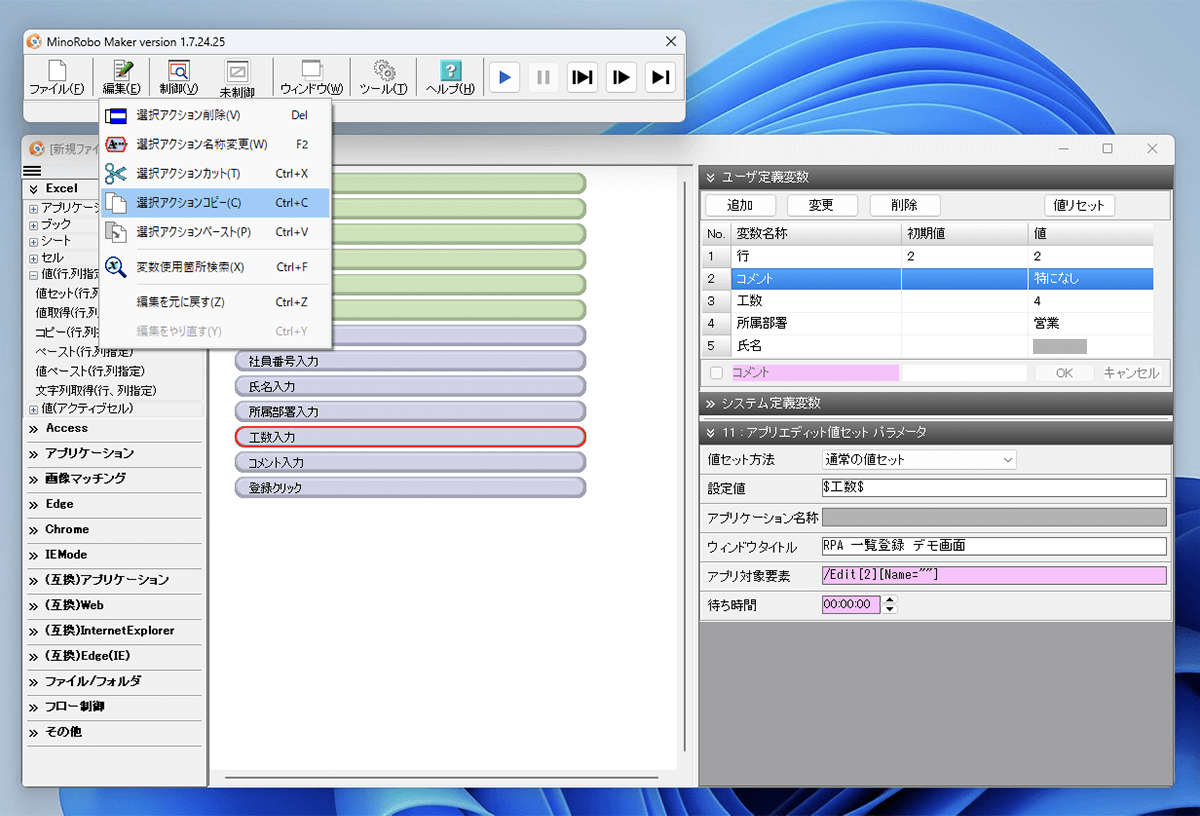This screenshot has width=1200, height=816.
Task: Select the 登録クリック action step
Action: (x=410, y=488)
